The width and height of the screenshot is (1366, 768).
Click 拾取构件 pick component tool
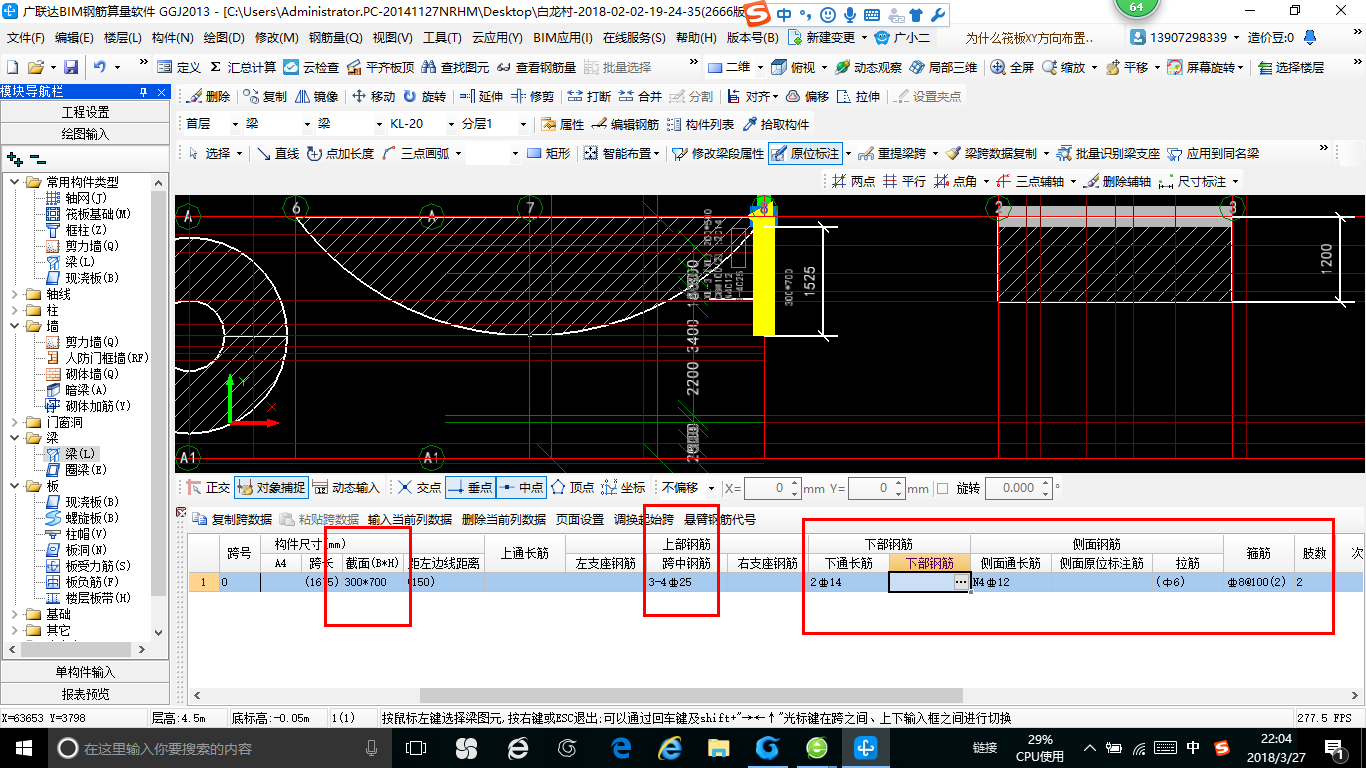[x=775, y=125]
